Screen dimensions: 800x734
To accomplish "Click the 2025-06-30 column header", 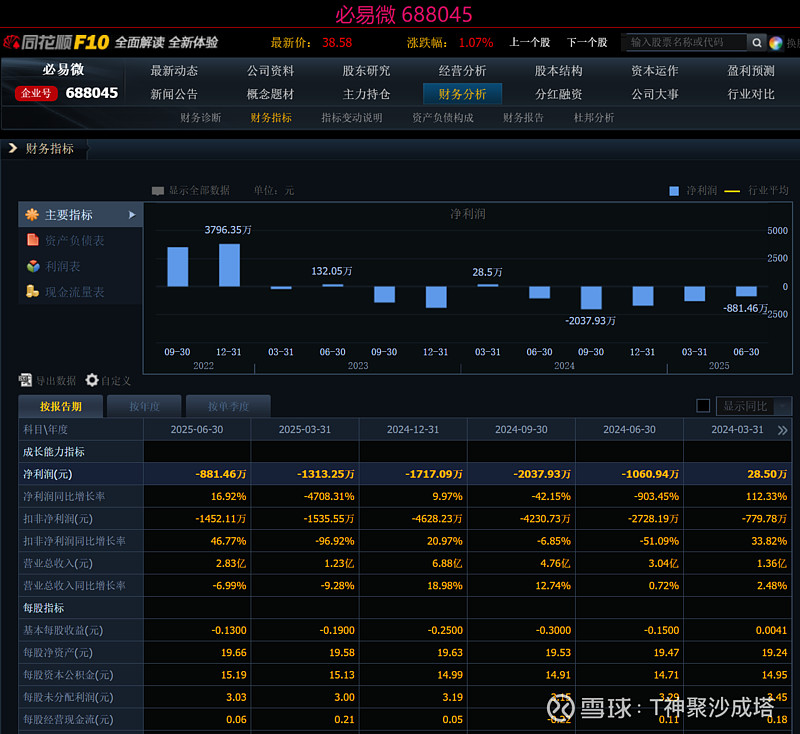I will [197, 429].
